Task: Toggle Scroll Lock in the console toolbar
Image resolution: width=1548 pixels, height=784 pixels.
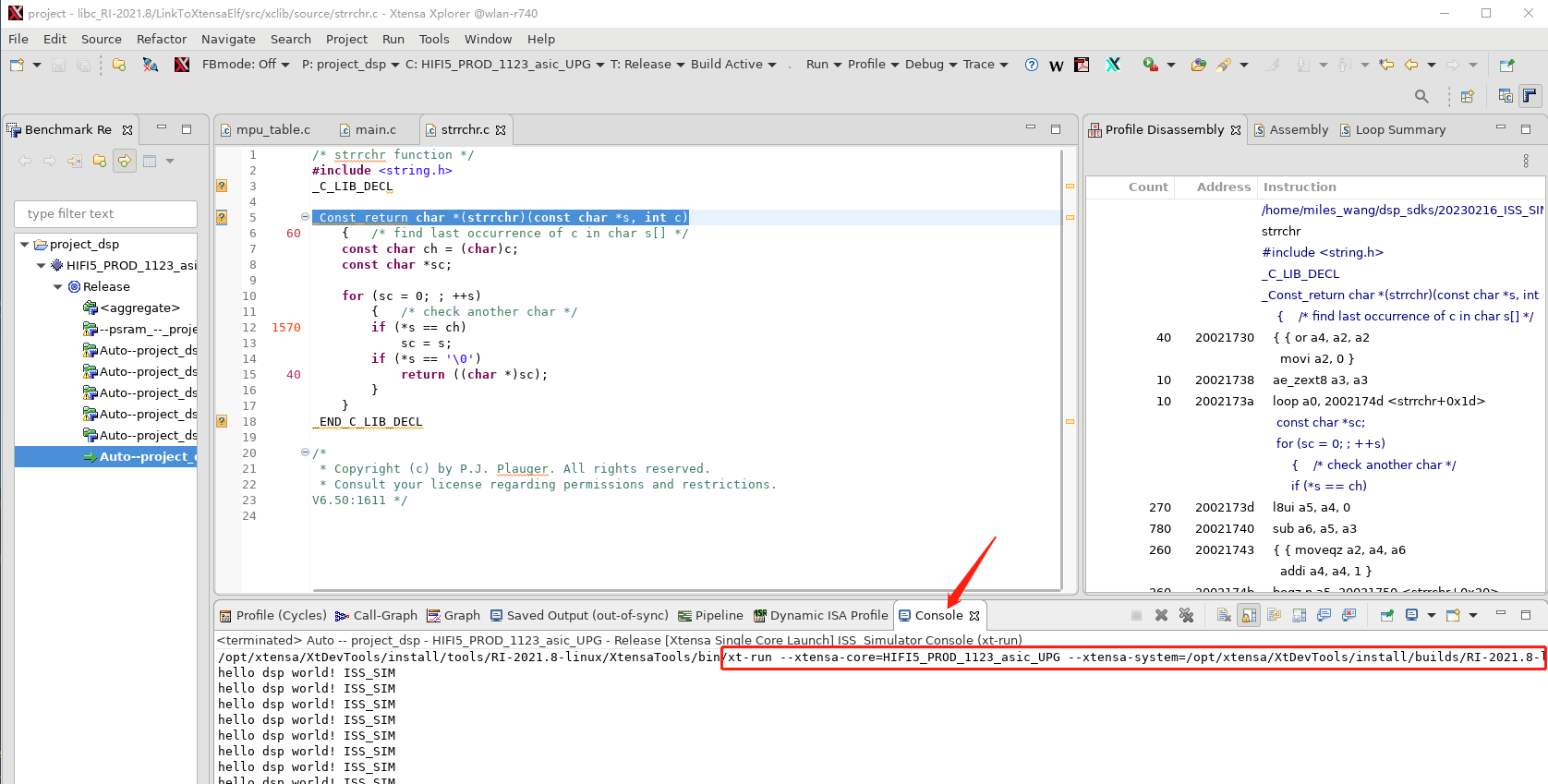Action: pos(1249,615)
